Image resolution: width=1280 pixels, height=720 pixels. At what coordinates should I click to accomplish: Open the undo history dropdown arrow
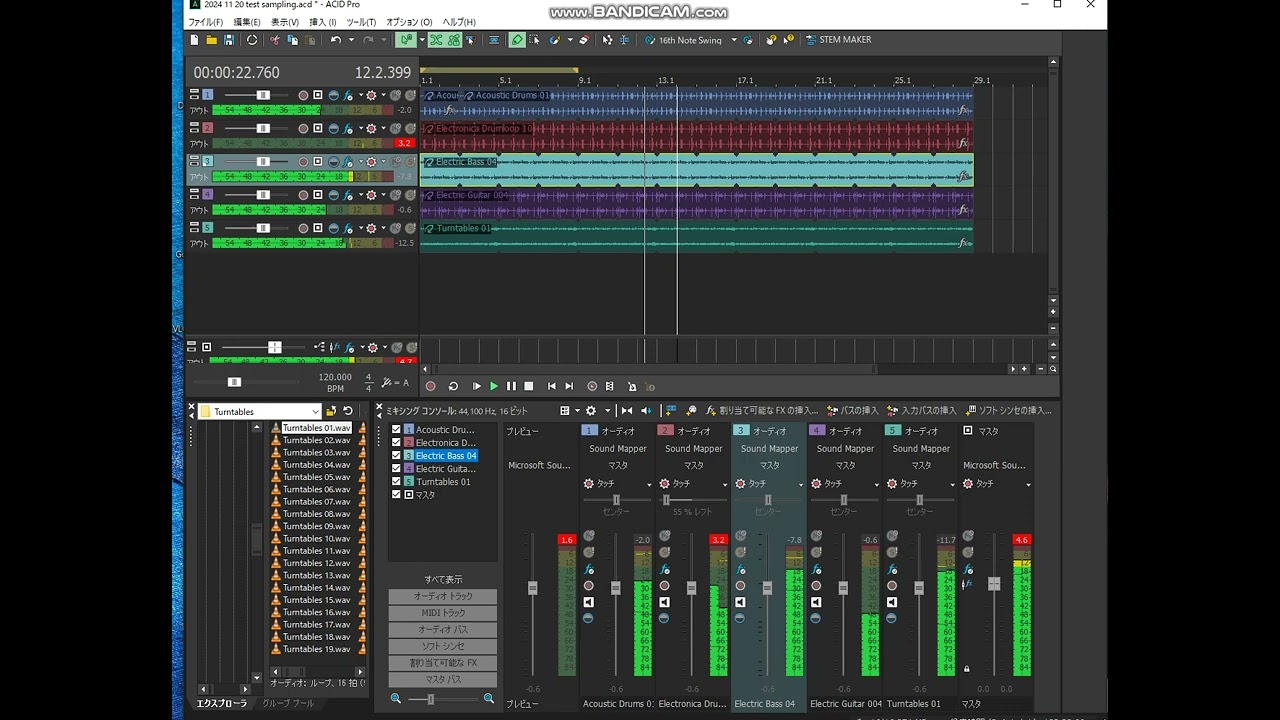(351, 40)
